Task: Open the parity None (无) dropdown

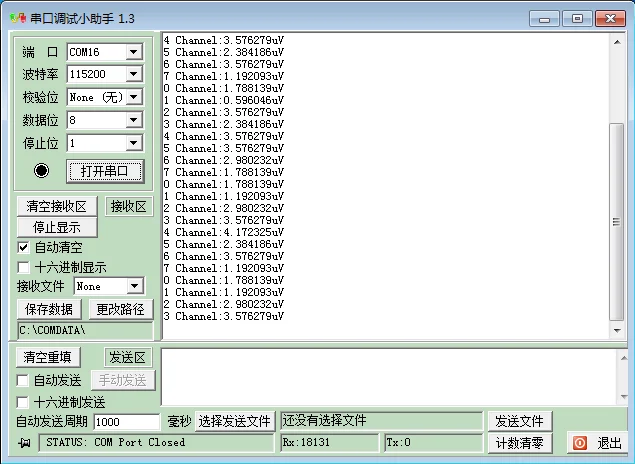Action: point(133,97)
